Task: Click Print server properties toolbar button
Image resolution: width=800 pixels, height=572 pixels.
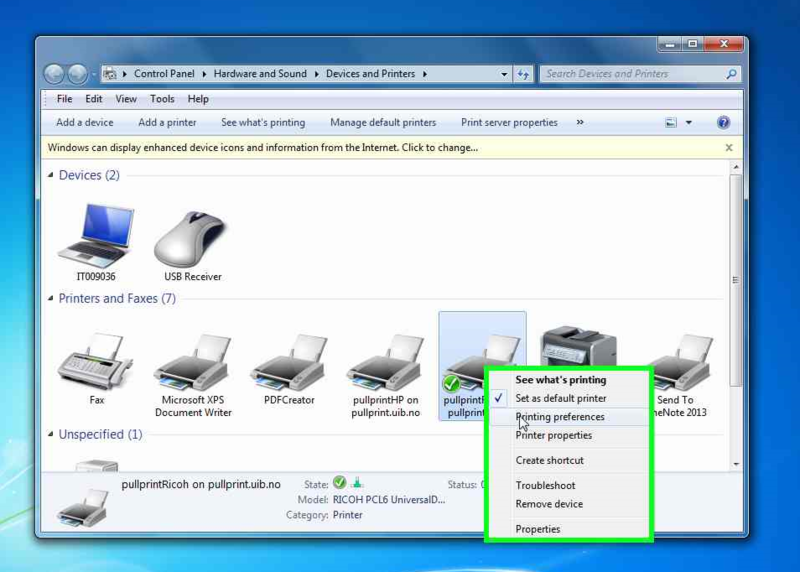Action: (x=509, y=122)
